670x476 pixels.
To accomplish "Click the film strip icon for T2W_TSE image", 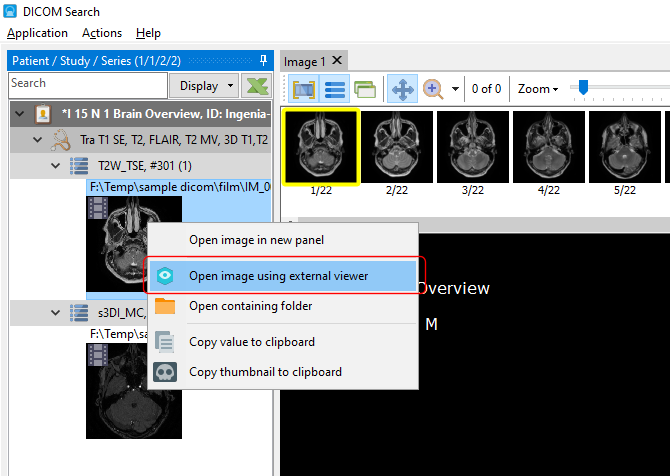I will click(98, 207).
